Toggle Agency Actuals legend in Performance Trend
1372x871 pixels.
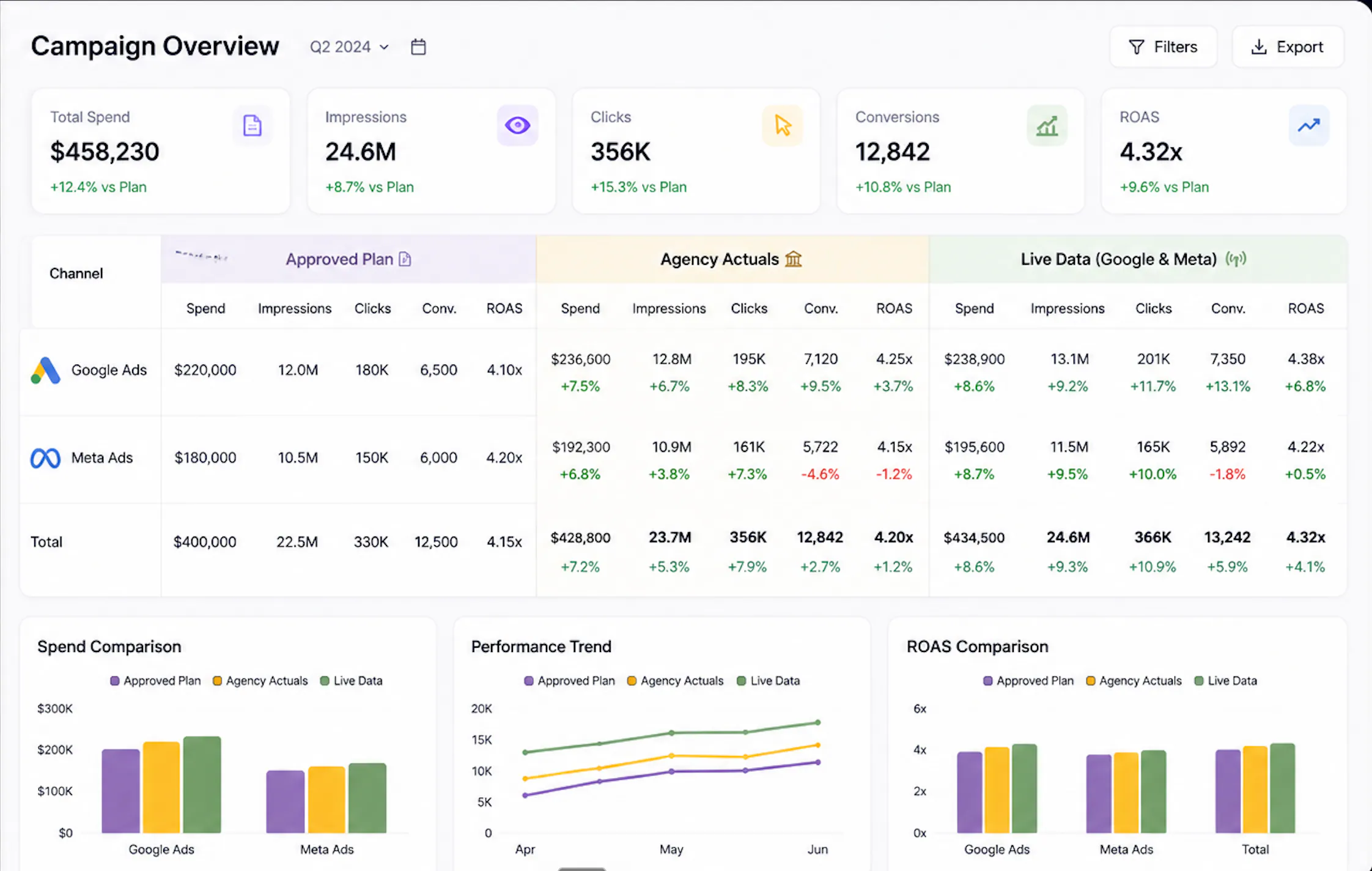click(x=676, y=681)
